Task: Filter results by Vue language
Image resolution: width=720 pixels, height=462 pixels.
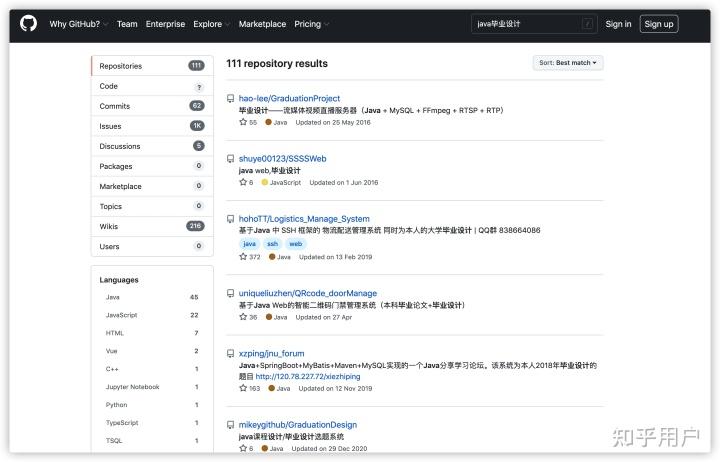Action: (x=152, y=351)
